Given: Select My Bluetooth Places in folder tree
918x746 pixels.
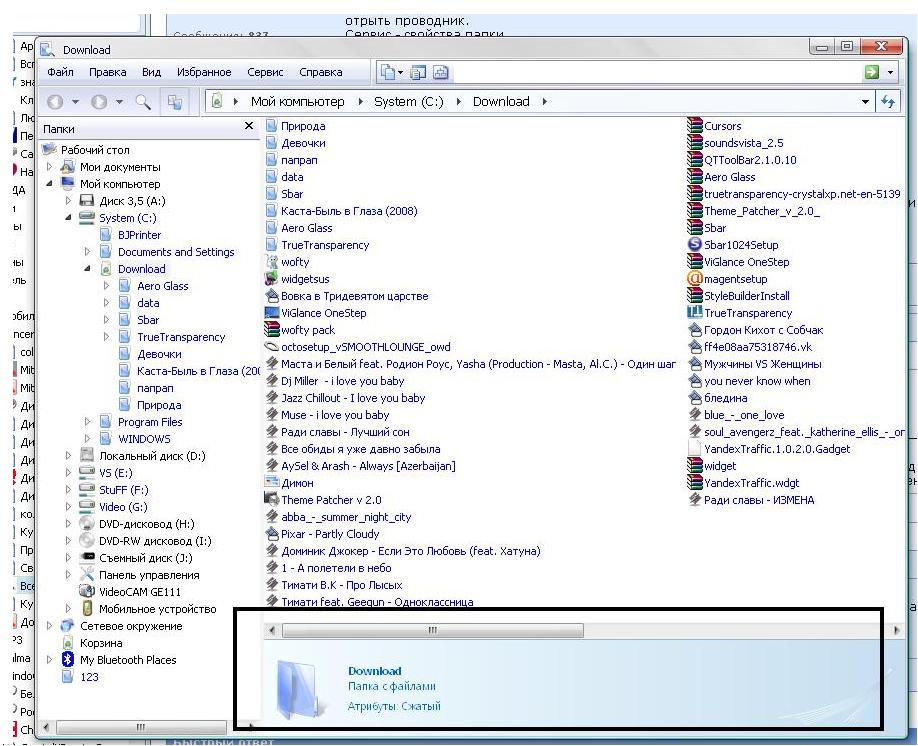Looking at the screenshot, I should [x=127, y=660].
